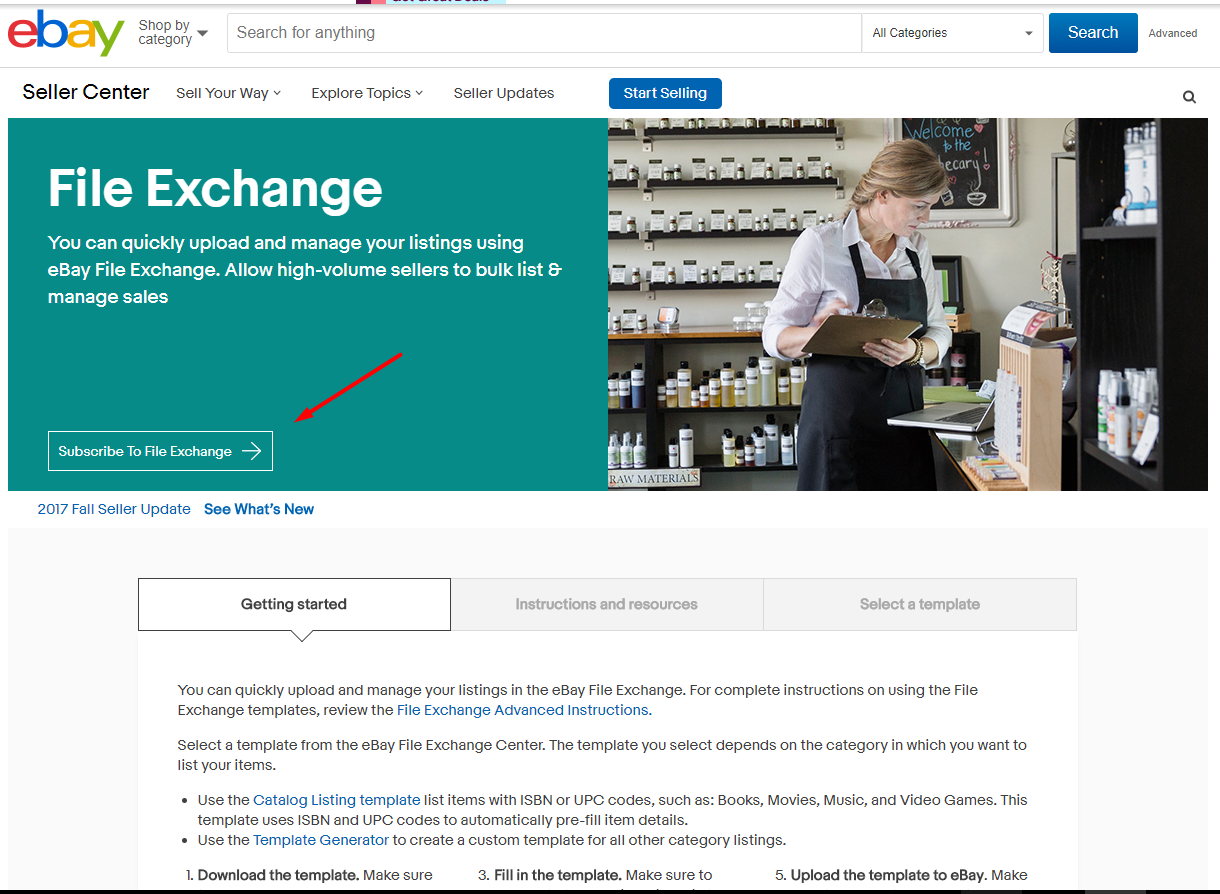Screen dimensions: 1220x894
Task: Open the Catalog Listing template link
Action: 337,800
